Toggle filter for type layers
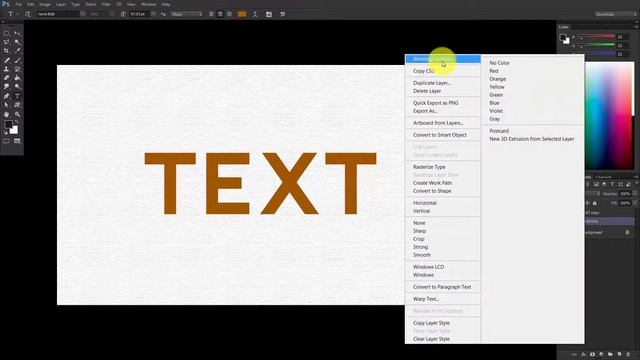This screenshot has height=360, width=640. pyautogui.click(x=612, y=184)
